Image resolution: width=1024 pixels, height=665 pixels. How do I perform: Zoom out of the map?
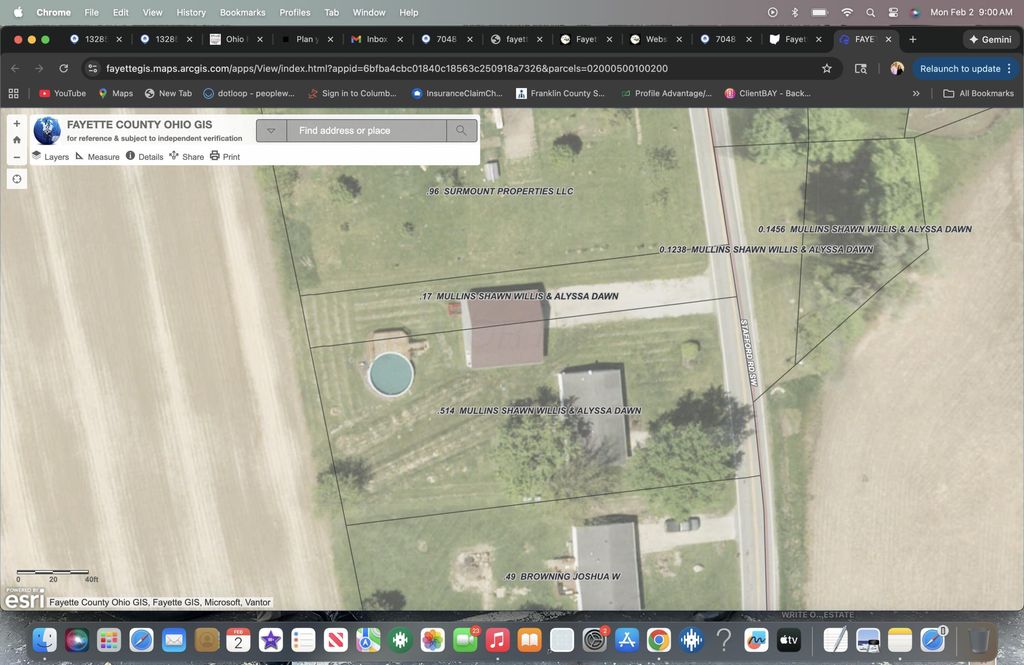point(17,157)
